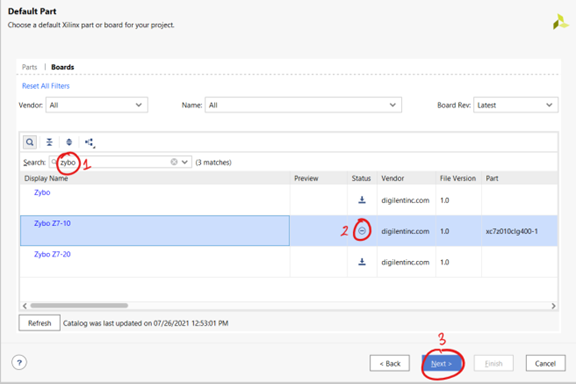The height and width of the screenshot is (384, 576).
Task: Click the horizontal scrollbar thumb
Action: [79, 305]
